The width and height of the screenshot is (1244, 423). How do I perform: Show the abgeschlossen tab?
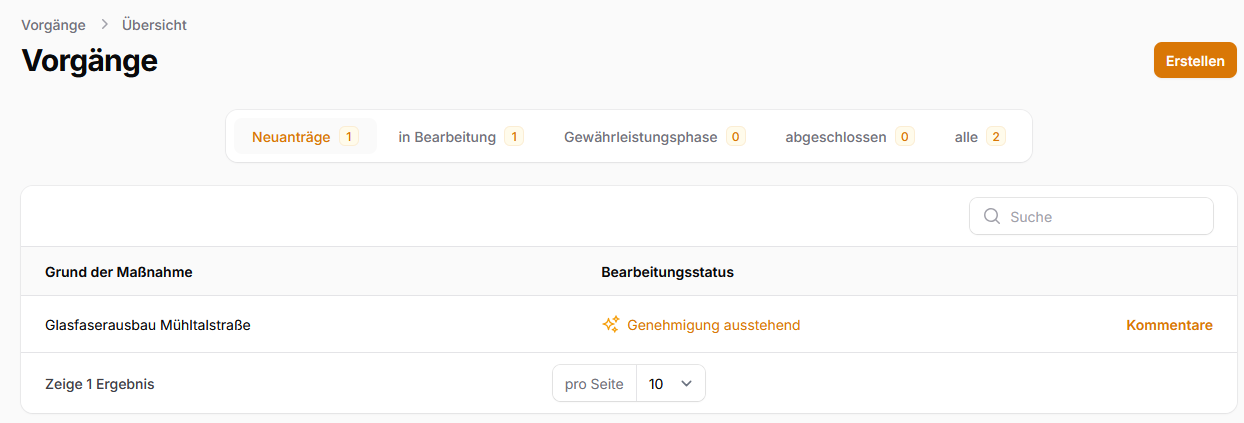pos(836,137)
